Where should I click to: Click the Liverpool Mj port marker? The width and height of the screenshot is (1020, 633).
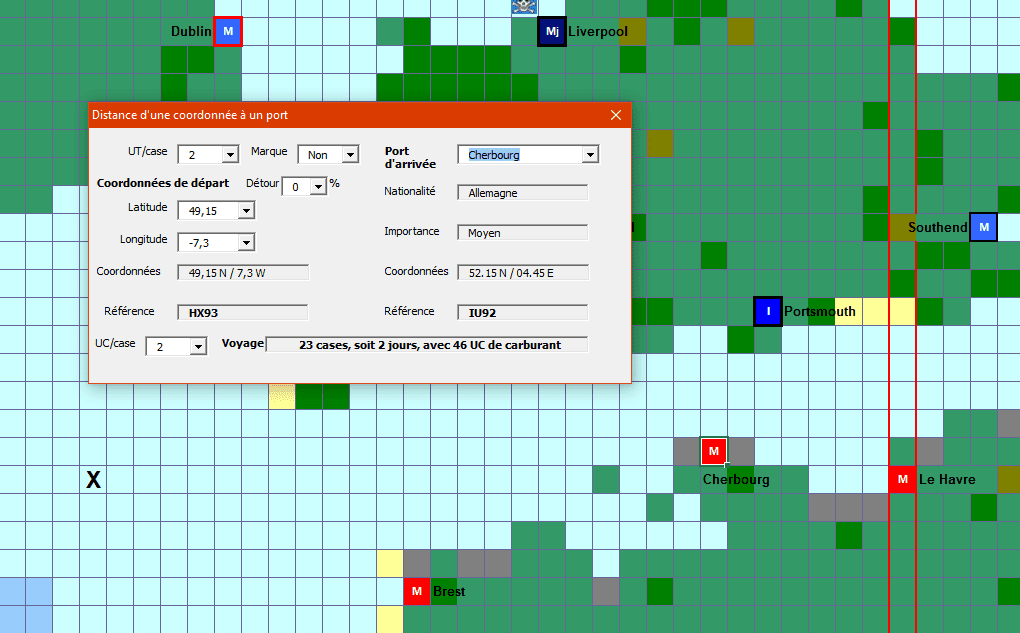point(552,32)
